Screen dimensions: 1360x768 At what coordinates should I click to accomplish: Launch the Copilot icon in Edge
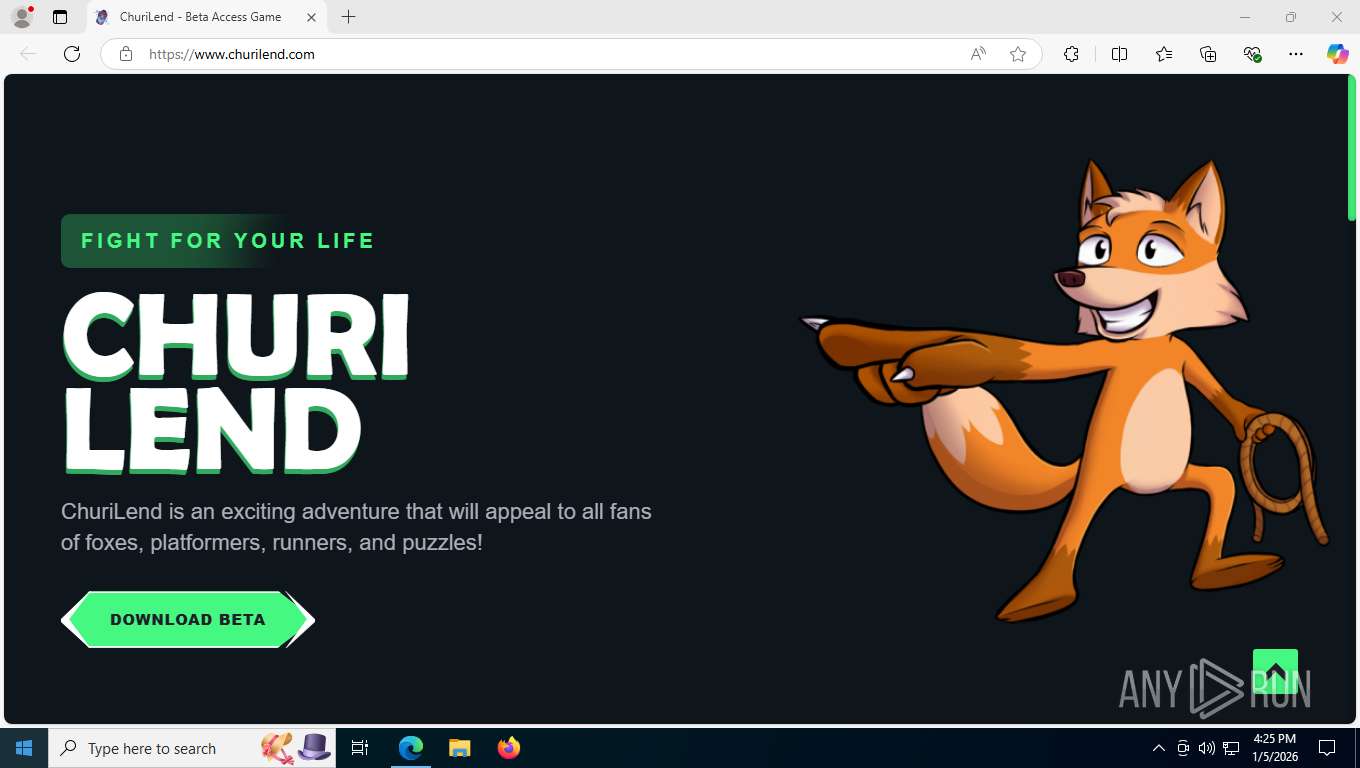[1337, 54]
